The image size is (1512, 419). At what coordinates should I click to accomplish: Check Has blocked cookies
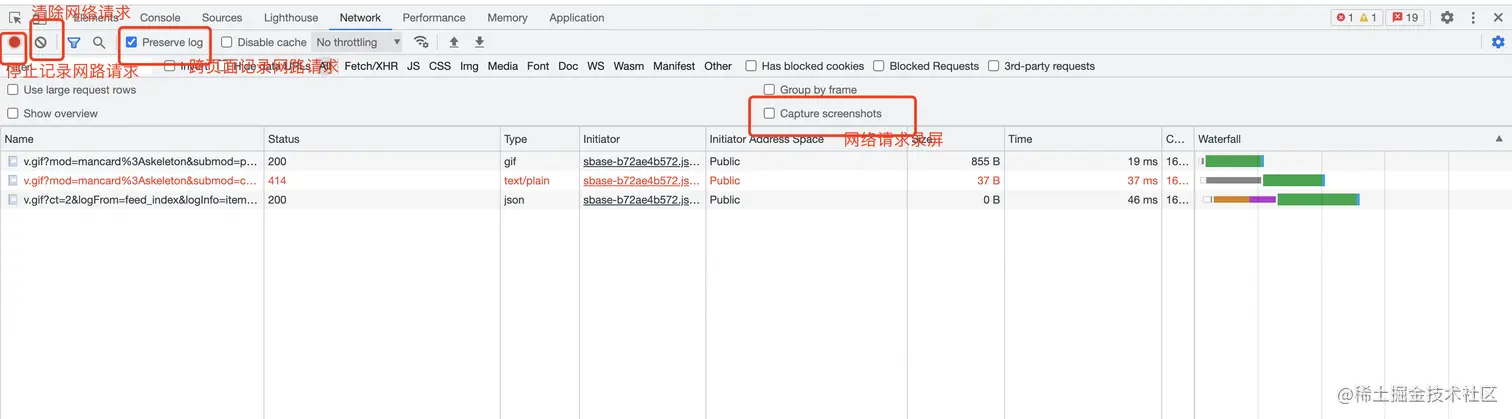[x=751, y=66]
